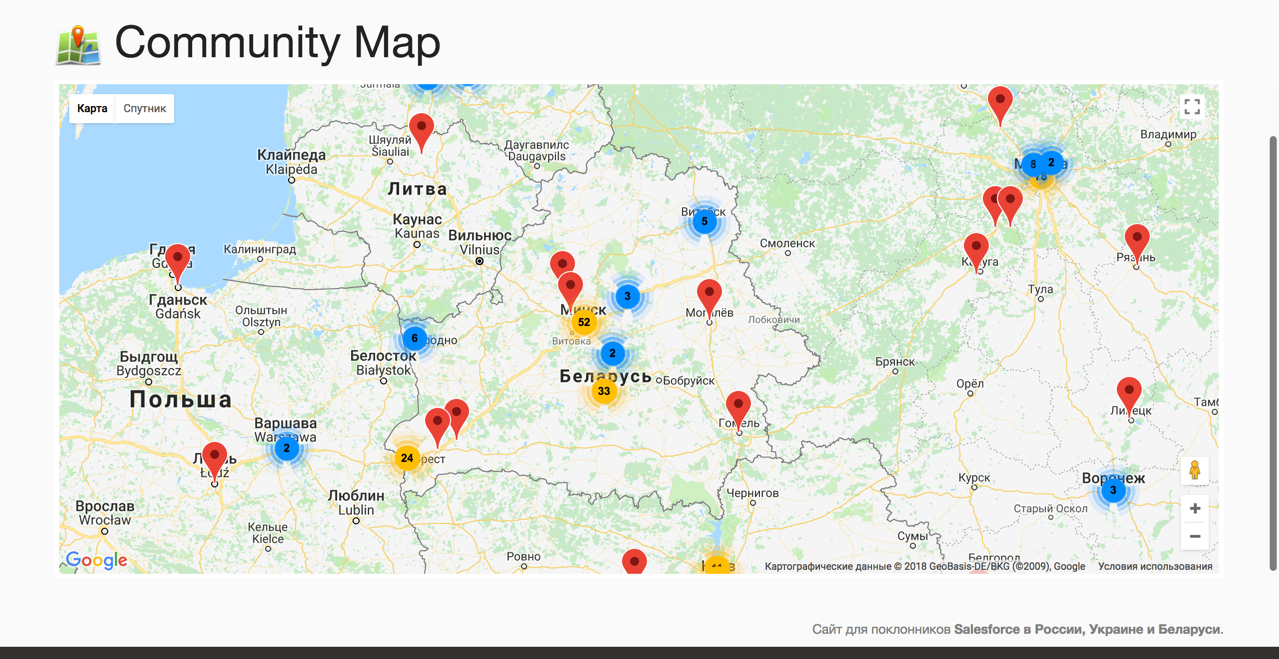Open the Условия использования link
Viewport: 1279px width, 659px height.
1155,567
